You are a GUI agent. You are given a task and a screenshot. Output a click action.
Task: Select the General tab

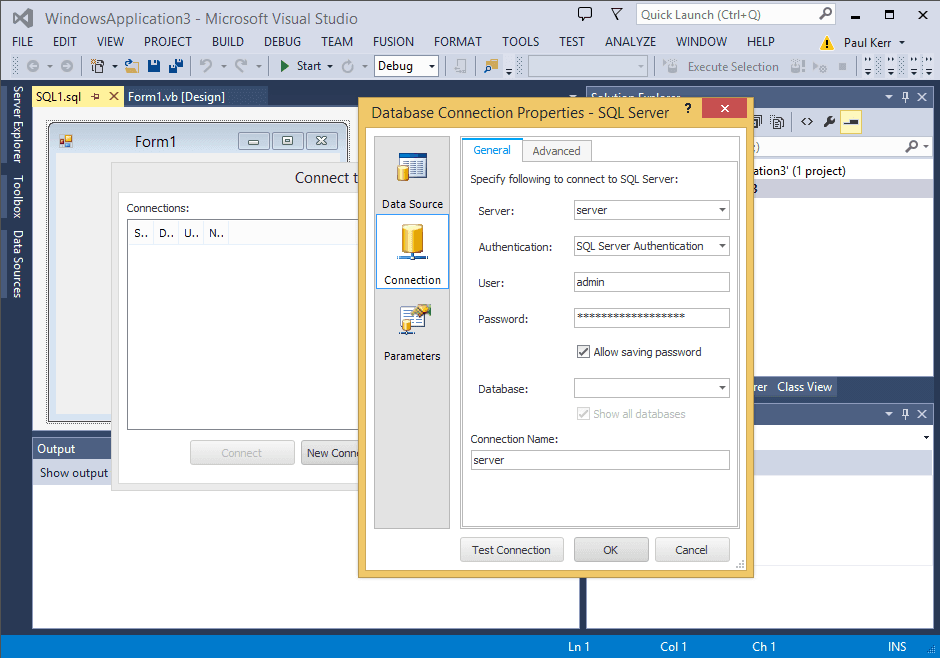tap(492, 150)
